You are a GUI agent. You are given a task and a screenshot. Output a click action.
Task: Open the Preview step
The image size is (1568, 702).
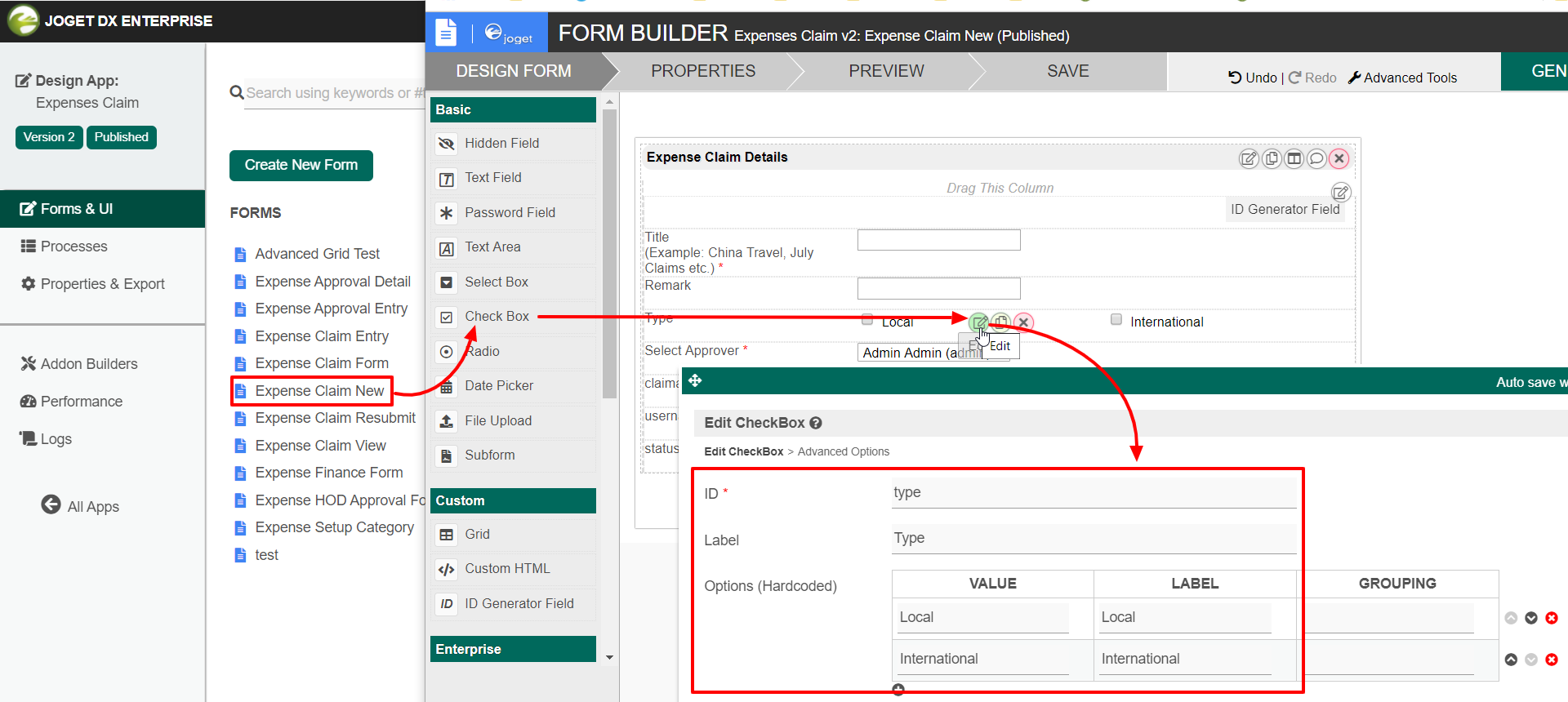pos(886,71)
